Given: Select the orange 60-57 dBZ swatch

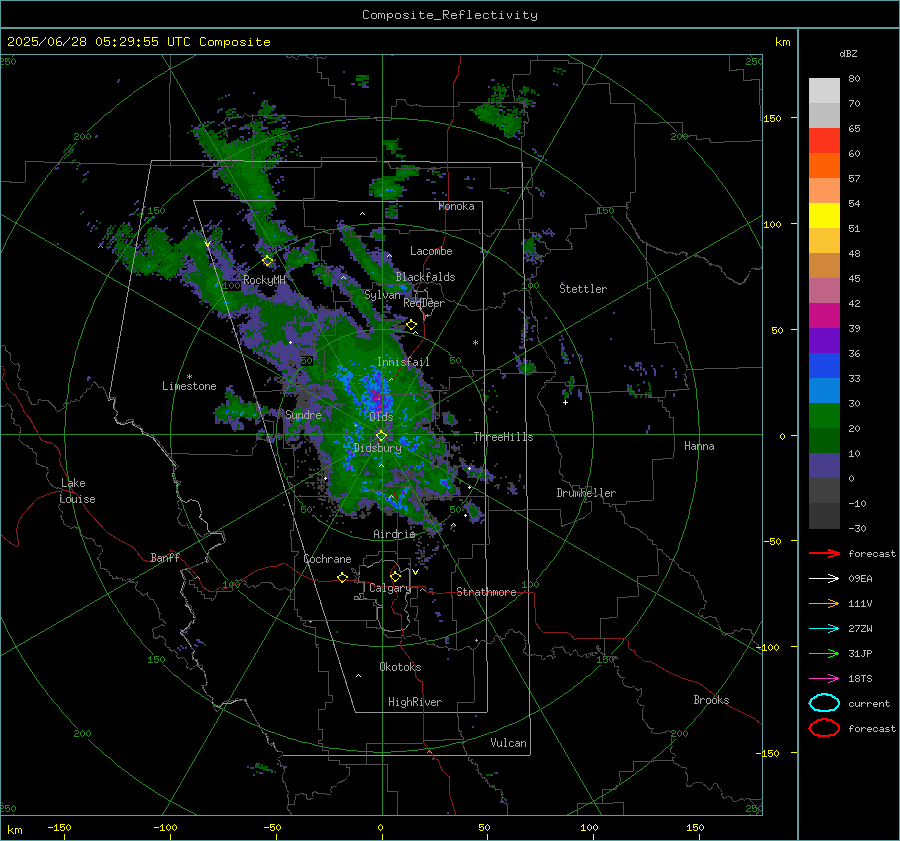Looking at the screenshot, I should click(824, 166).
